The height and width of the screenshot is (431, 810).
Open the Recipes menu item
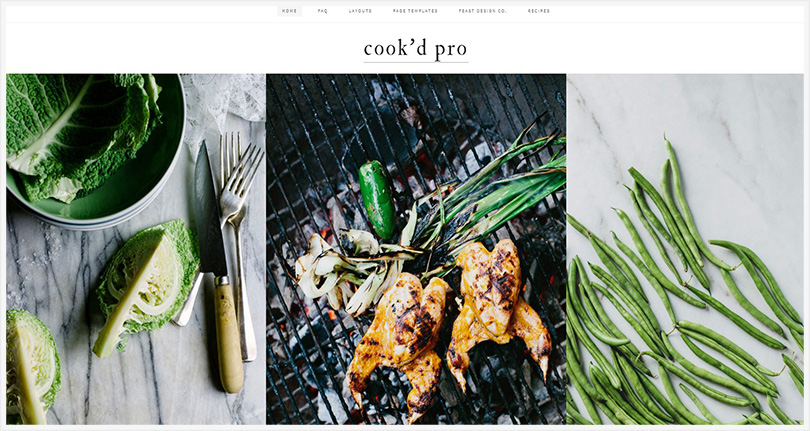[x=539, y=11]
